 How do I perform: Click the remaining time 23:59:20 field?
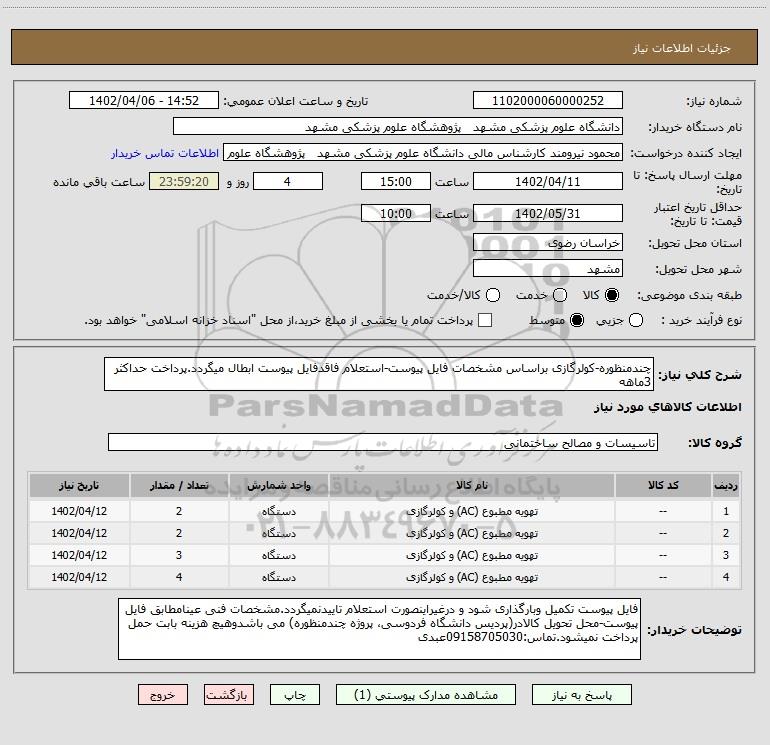[184, 181]
